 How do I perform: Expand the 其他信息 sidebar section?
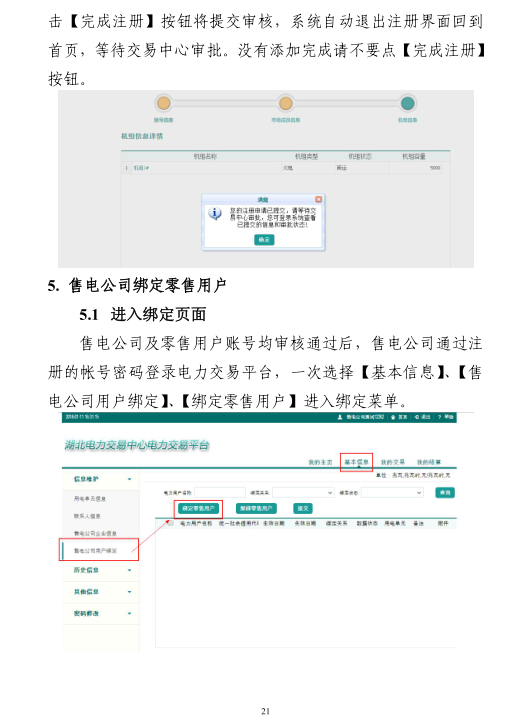point(101,592)
